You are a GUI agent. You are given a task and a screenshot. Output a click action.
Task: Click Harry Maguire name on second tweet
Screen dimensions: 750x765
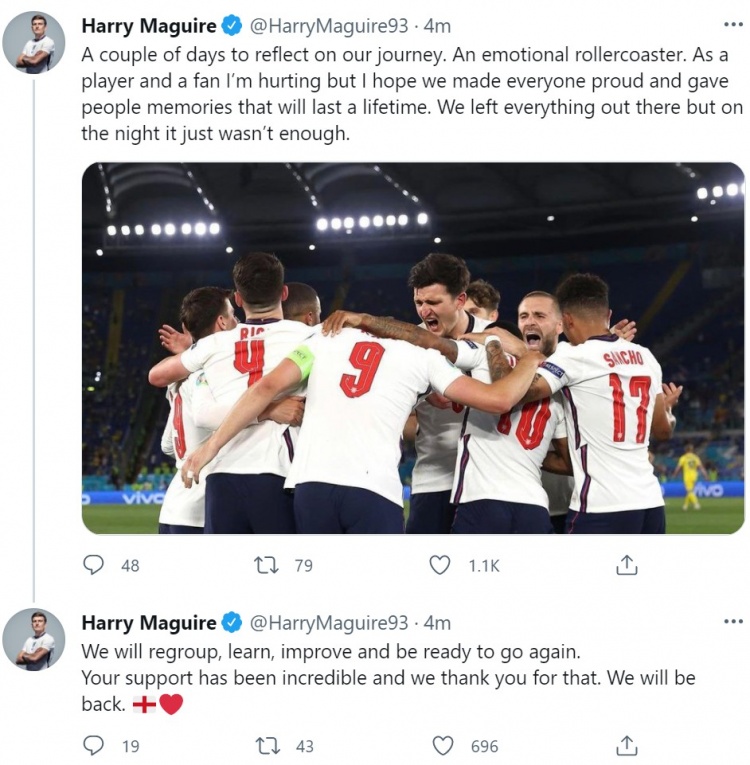148,623
